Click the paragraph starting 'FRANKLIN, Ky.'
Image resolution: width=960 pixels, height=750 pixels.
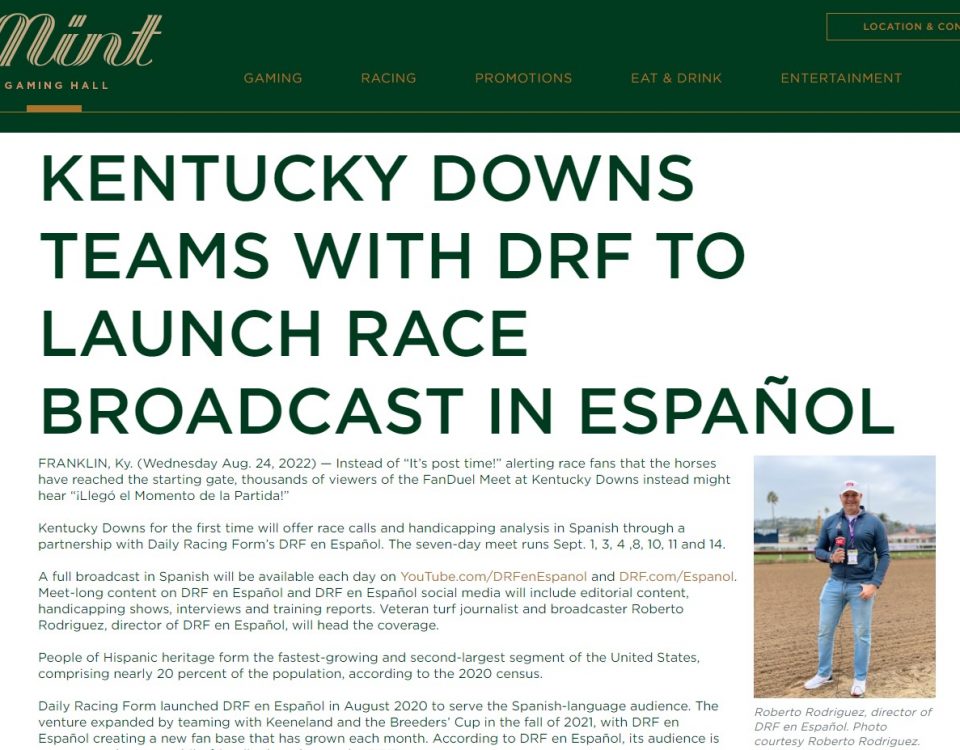(x=384, y=479)
